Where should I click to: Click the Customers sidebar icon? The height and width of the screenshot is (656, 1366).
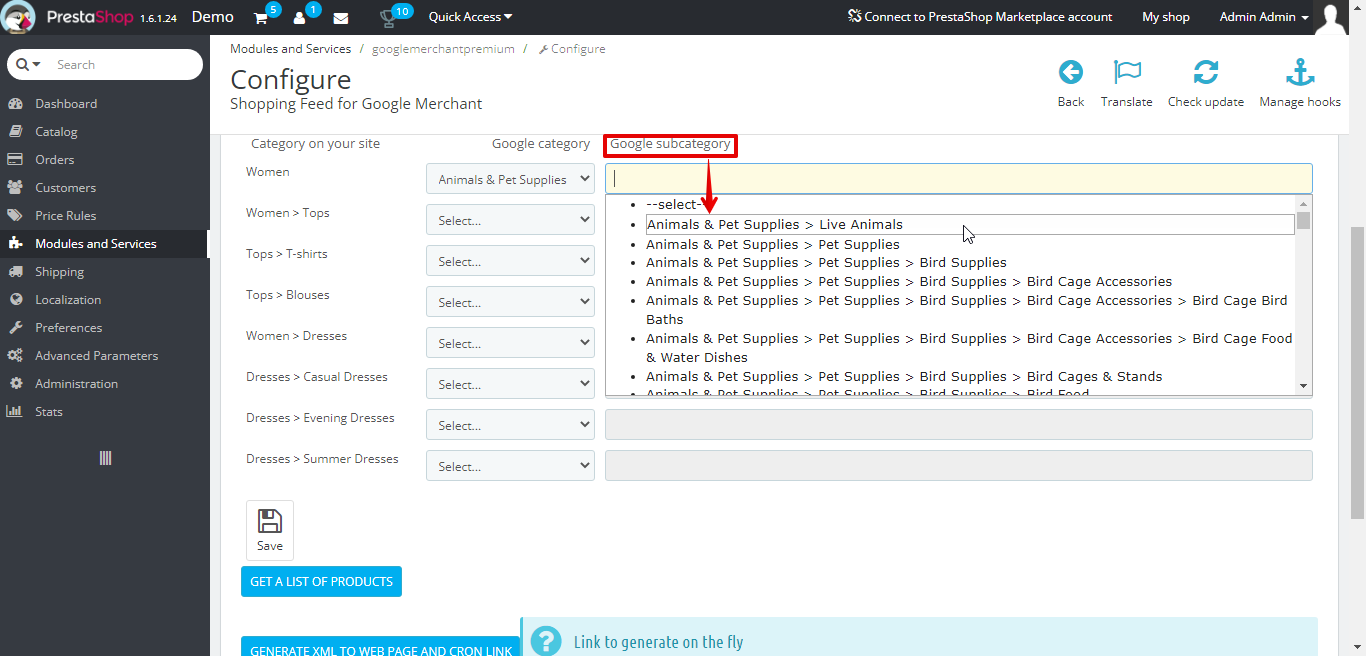pos(15,188)
